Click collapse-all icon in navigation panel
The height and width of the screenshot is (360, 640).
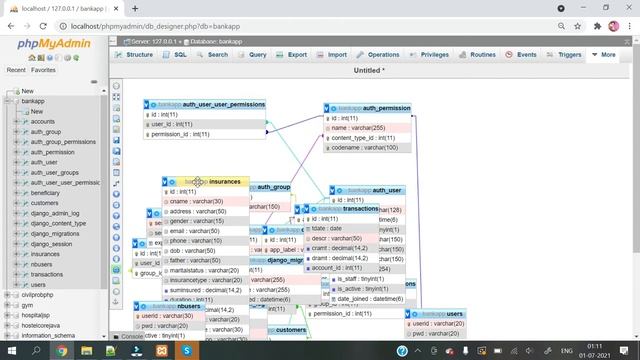(x=94, y=82)
